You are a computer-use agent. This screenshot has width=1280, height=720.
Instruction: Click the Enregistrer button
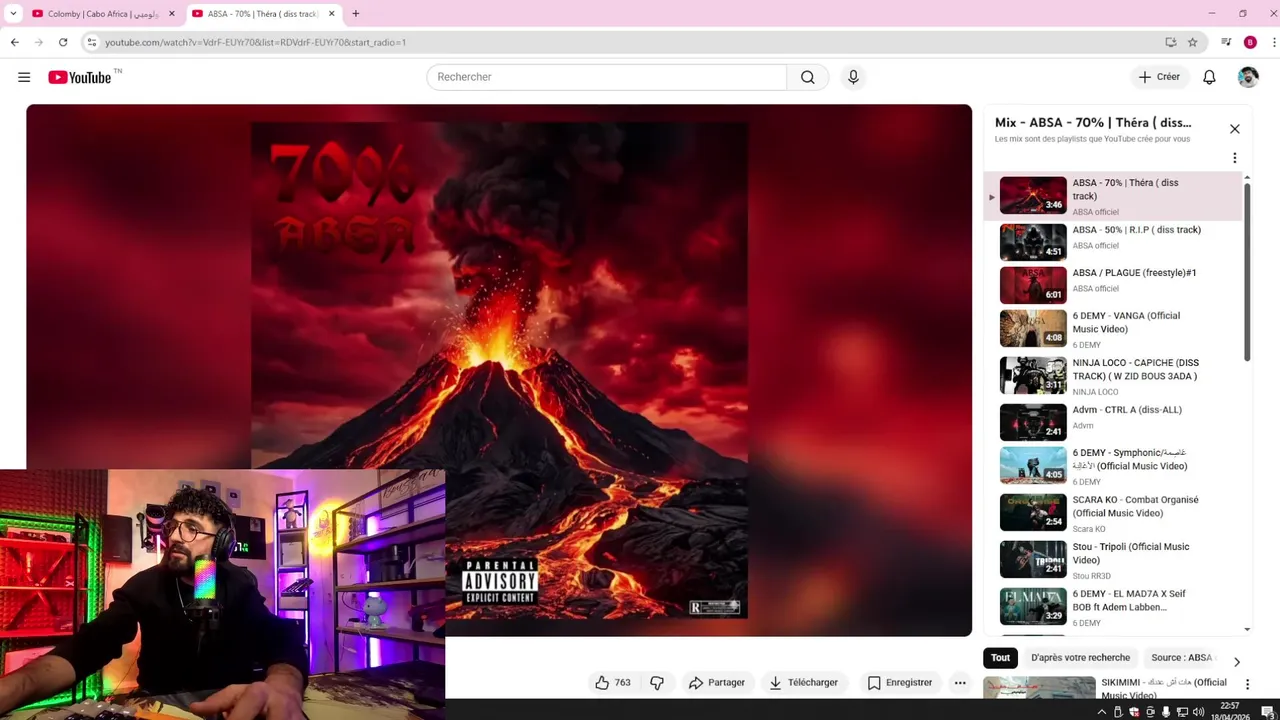(900, 683)
